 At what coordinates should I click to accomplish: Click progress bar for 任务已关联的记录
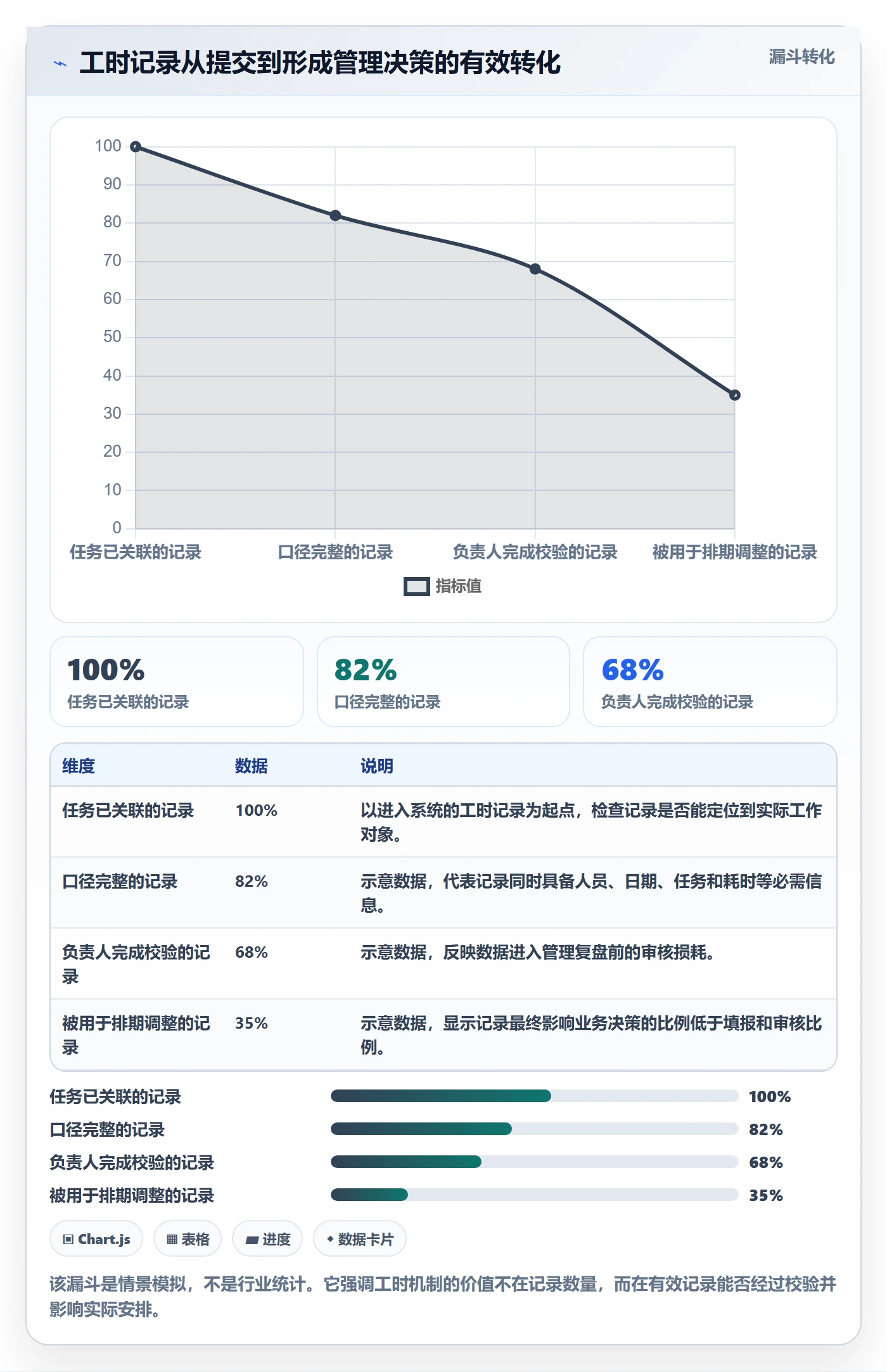(535, 1096)
